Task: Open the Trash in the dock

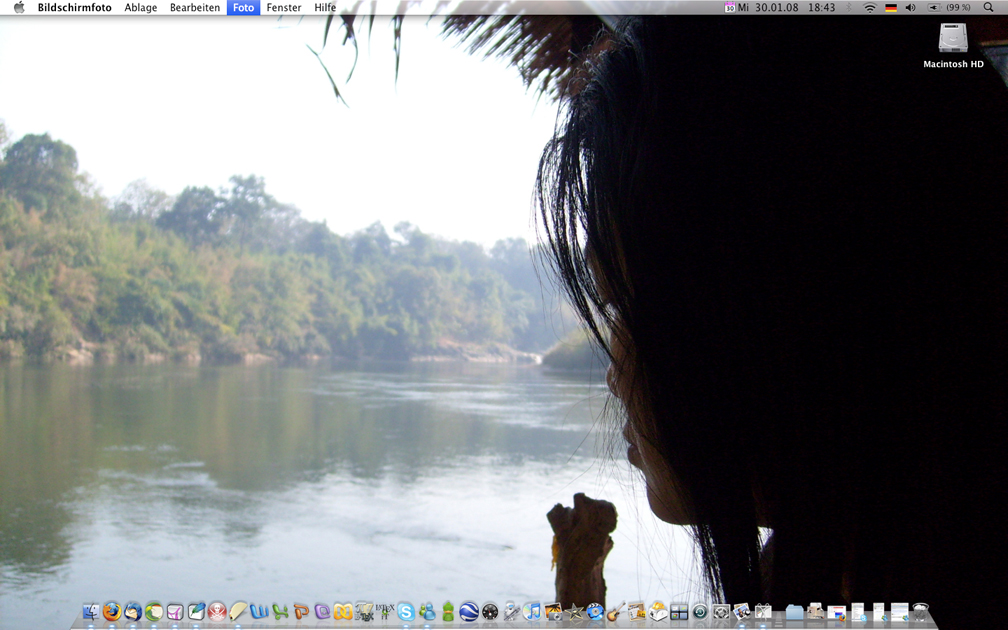Action: click(x=920, y=612)
